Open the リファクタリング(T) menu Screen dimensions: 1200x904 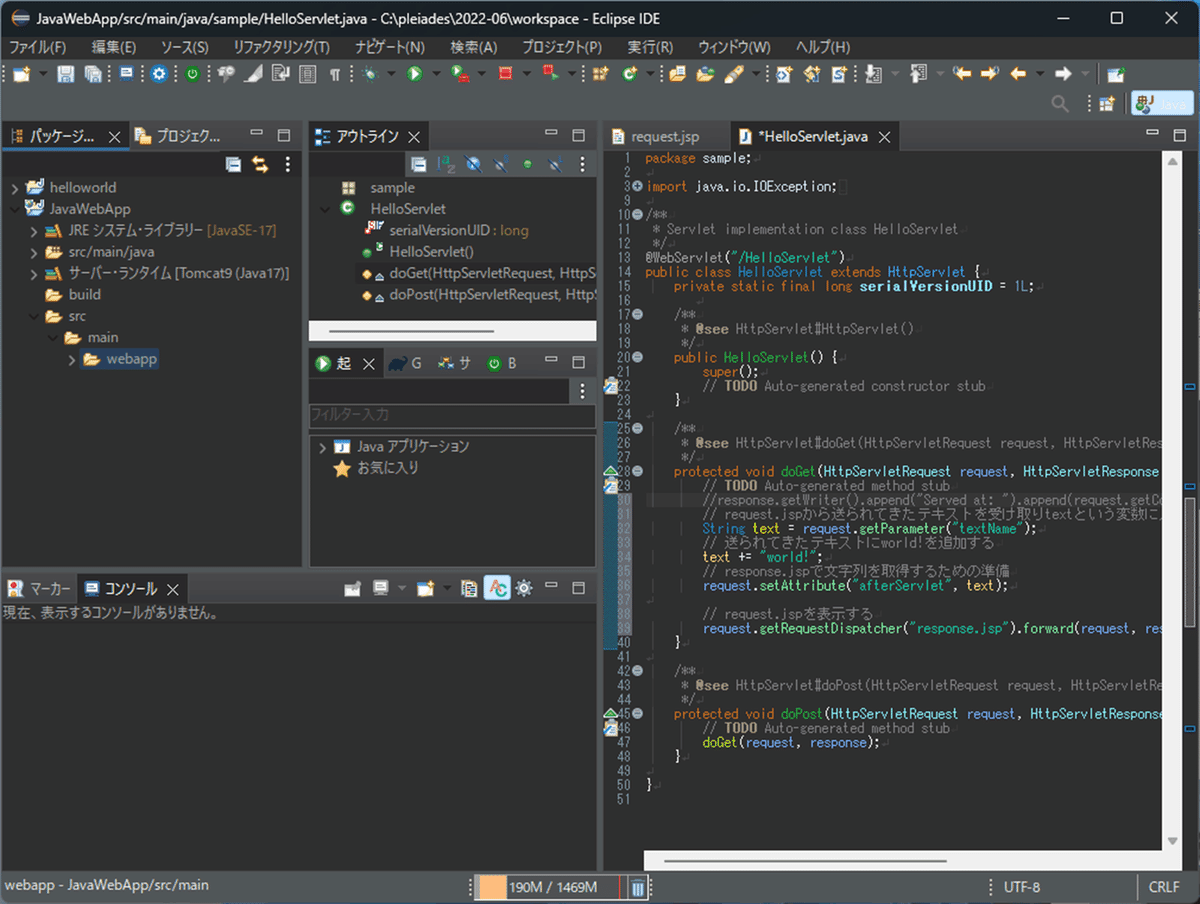[281, 47]
